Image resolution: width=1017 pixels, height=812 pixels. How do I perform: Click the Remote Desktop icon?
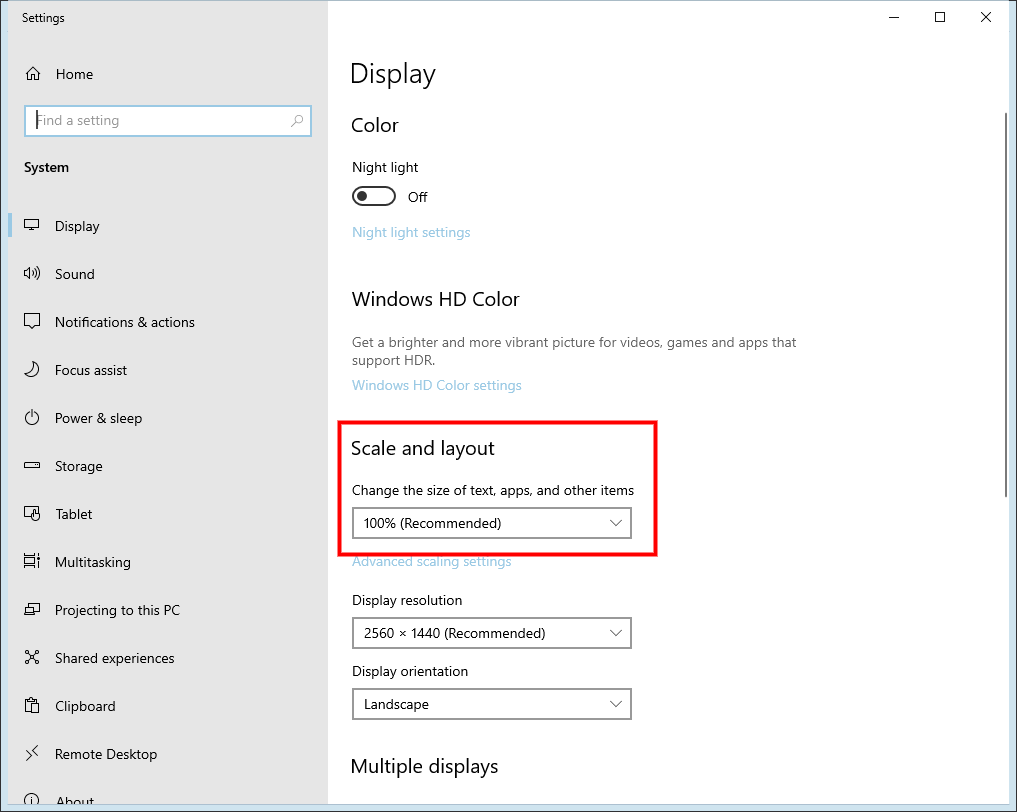tap(32, 754)
